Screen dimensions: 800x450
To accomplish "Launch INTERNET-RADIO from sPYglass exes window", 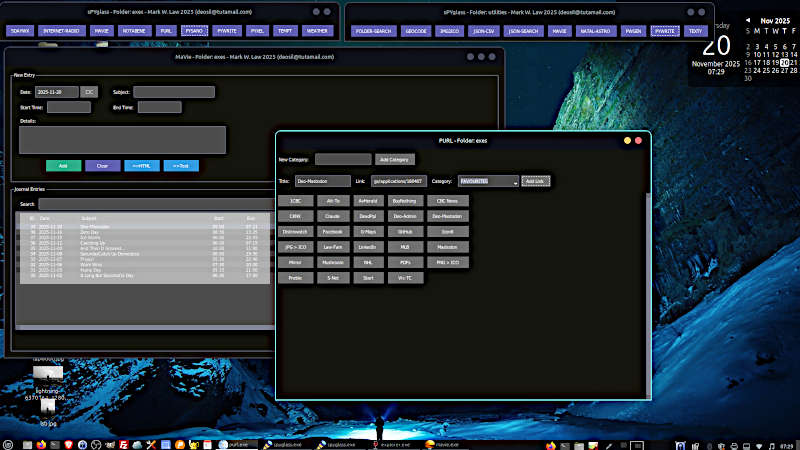I will (x=61, y=31).
